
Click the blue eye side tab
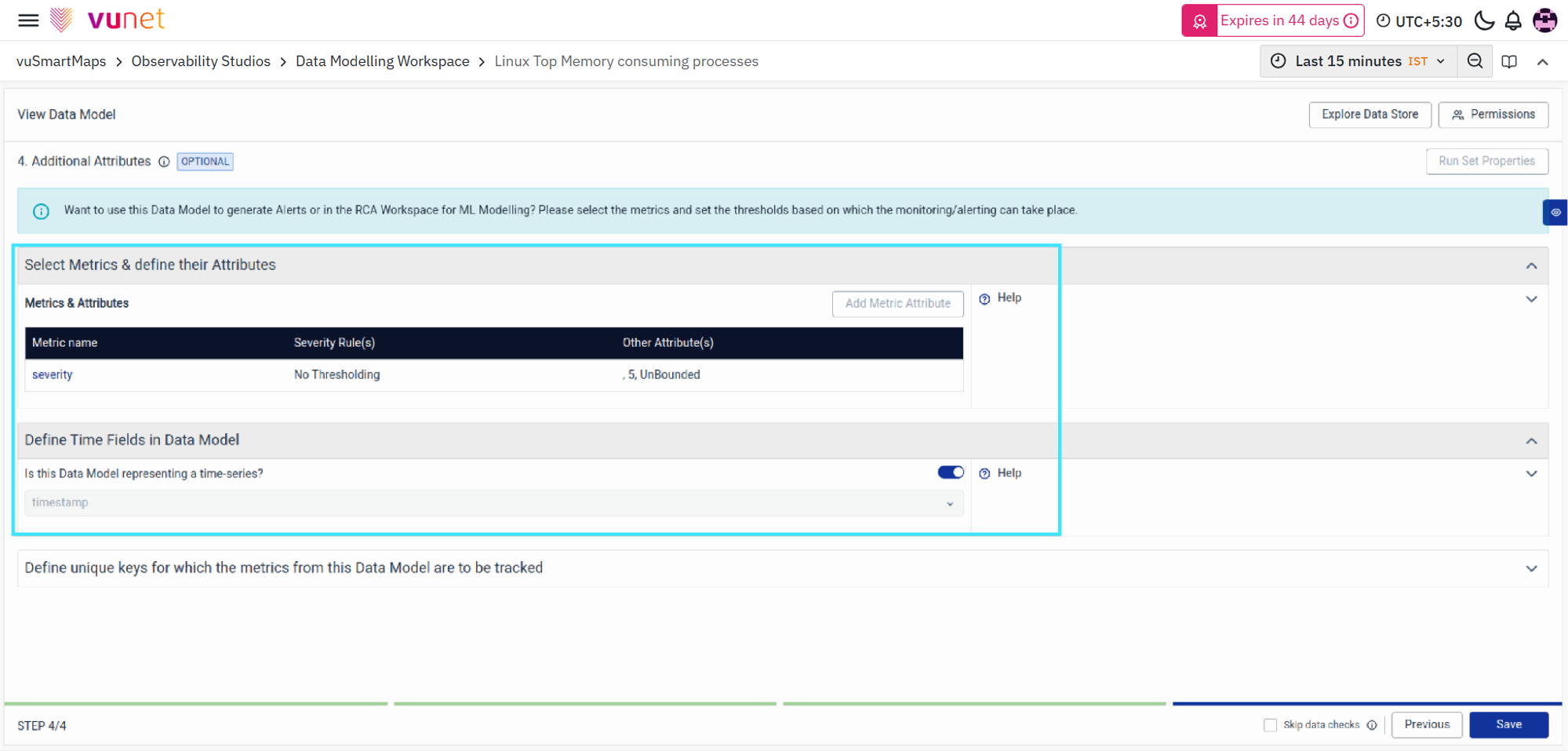click(x=1555, y=212)
